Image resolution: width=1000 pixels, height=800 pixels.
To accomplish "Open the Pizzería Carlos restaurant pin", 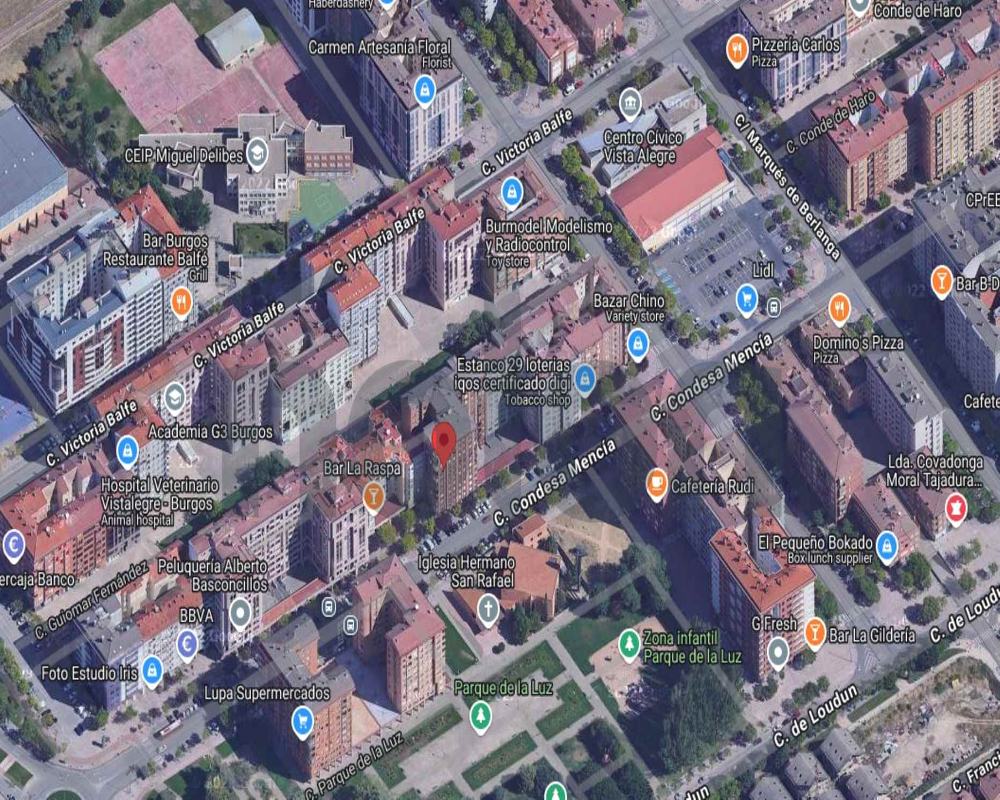I will [737, 50].
